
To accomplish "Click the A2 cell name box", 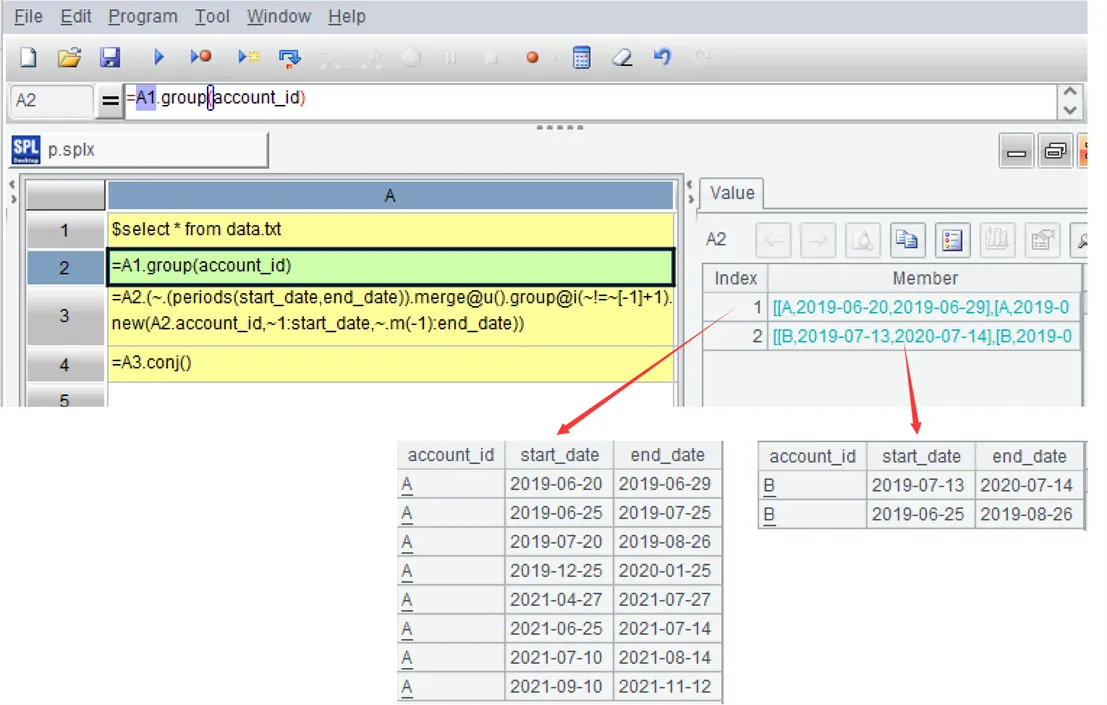I will [x=51, y=100].
